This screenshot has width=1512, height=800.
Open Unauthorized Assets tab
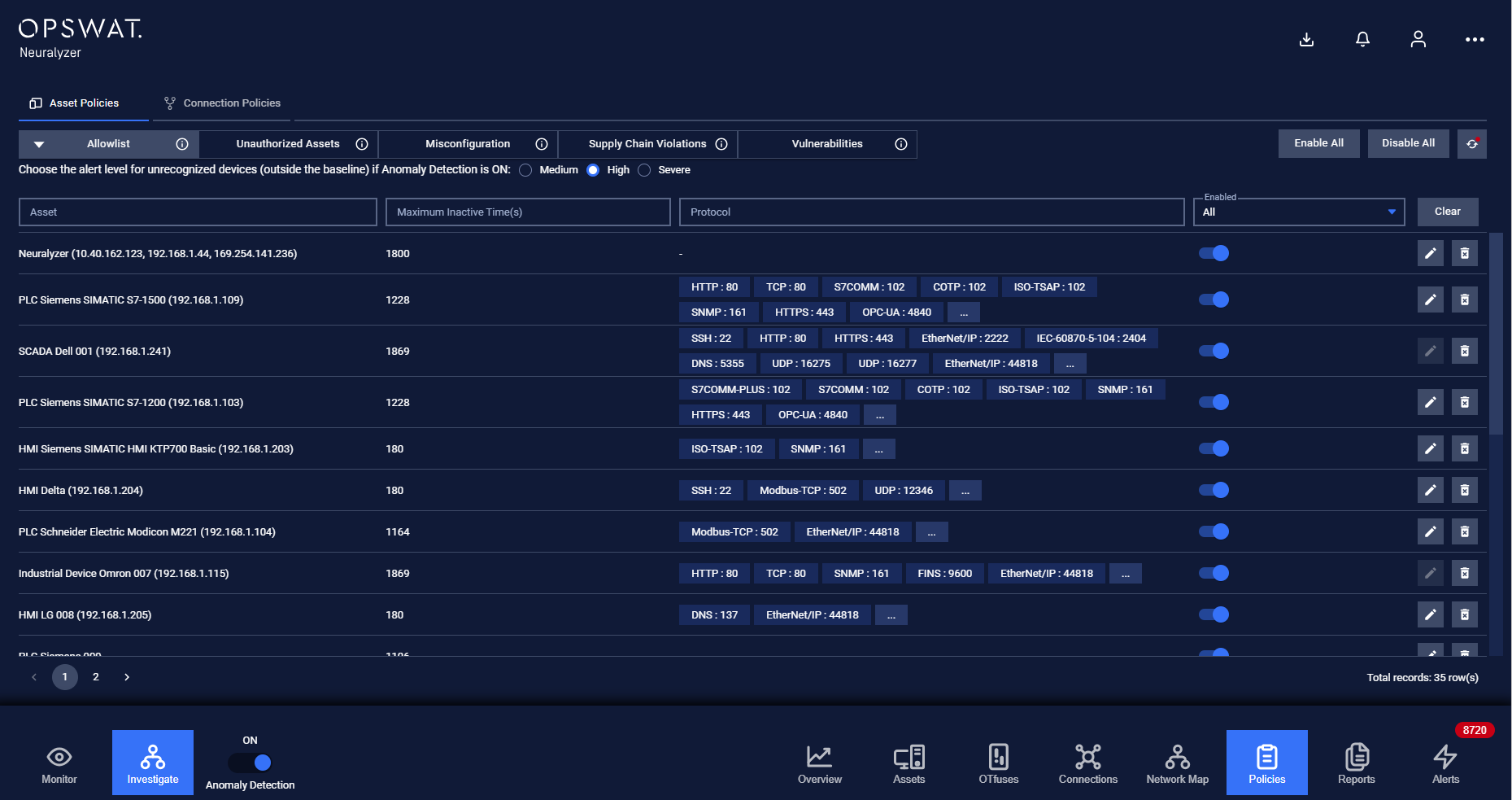(x=288, y=144)
